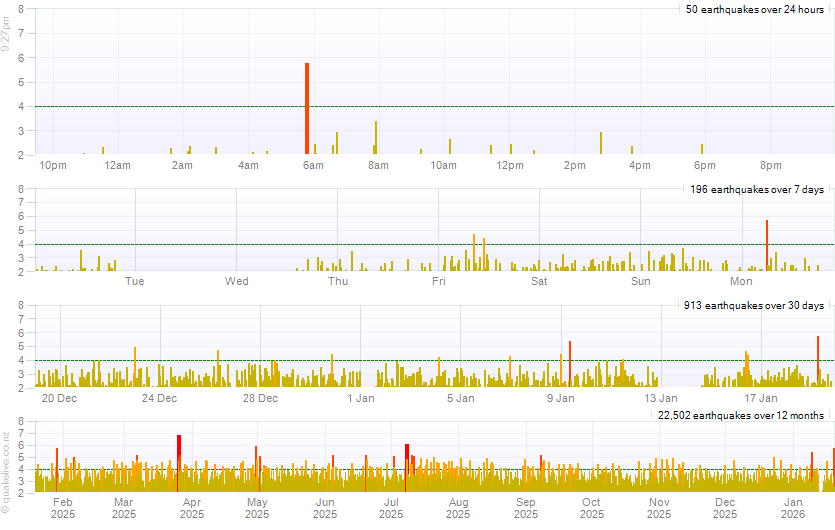Viewport: 835px width, 530px height.
Task: Select the 1 Jan date label
Action: (360, 398)
